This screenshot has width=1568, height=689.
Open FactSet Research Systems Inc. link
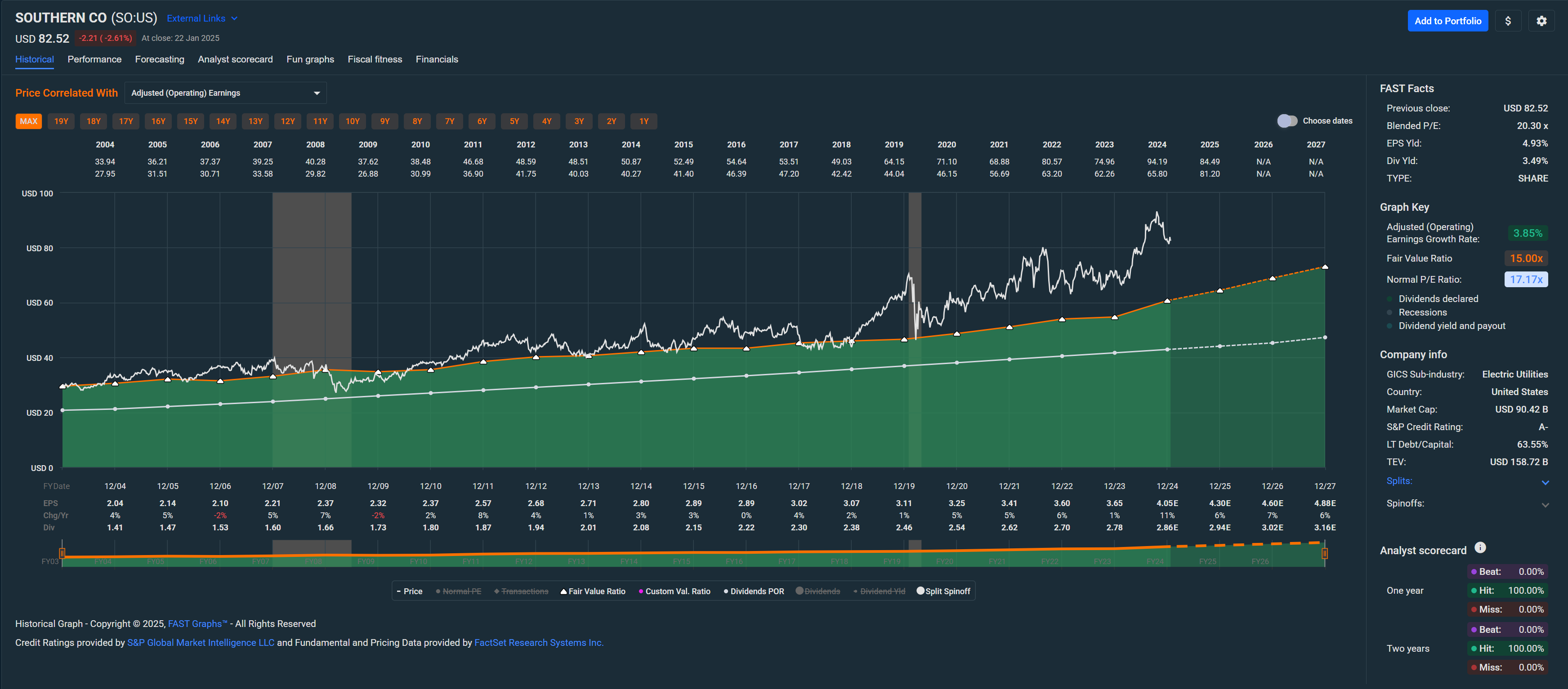click(x=539, y=643)
